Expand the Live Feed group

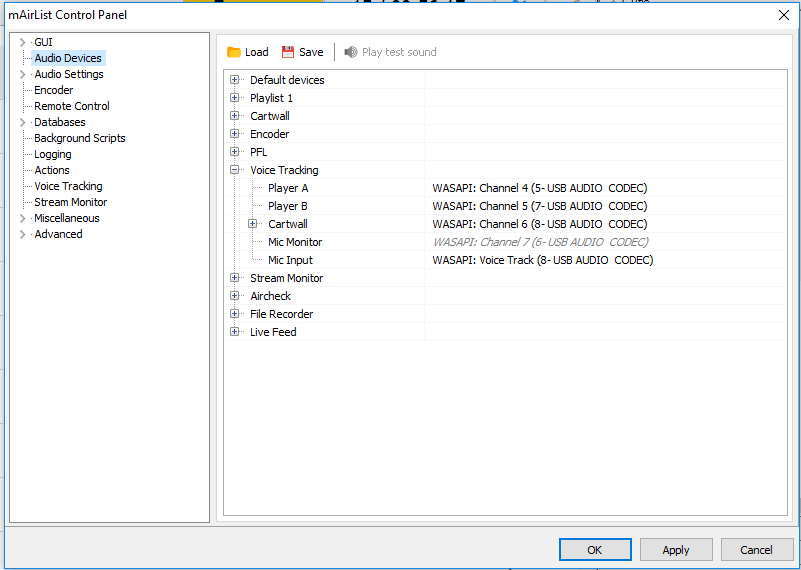coord(234,332)
